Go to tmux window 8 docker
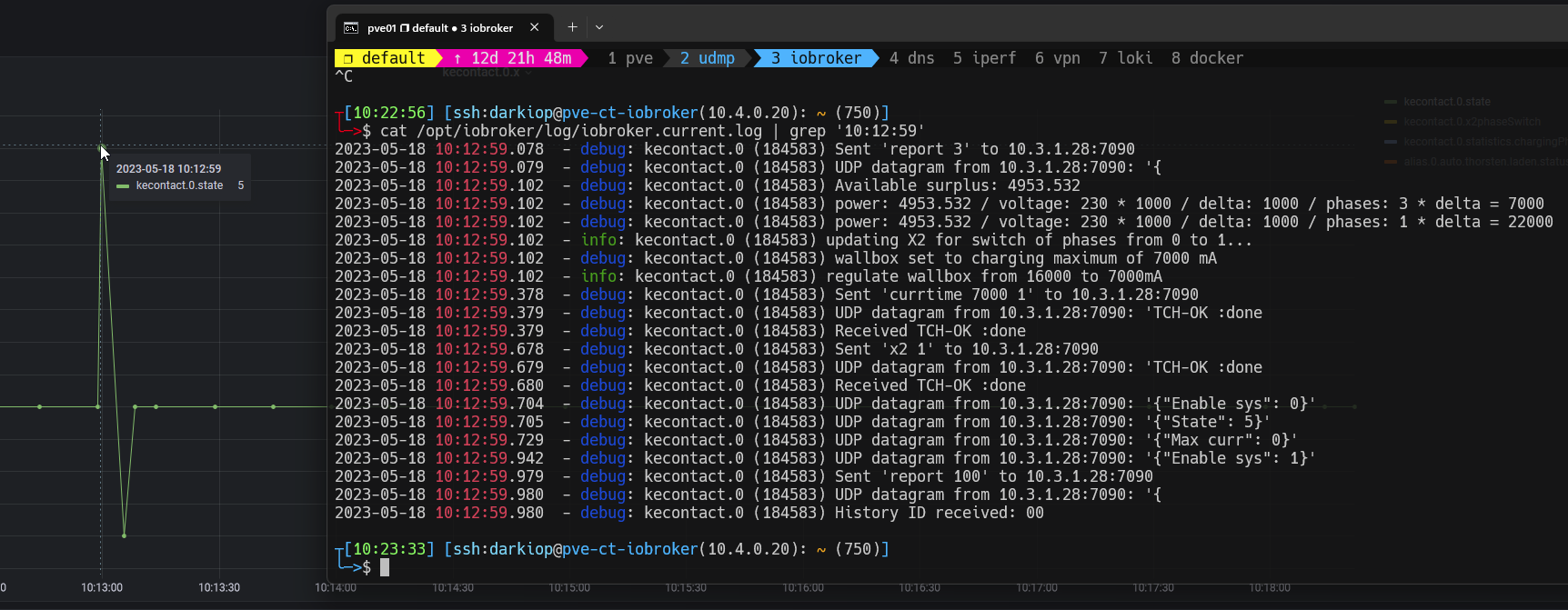 1207,58
